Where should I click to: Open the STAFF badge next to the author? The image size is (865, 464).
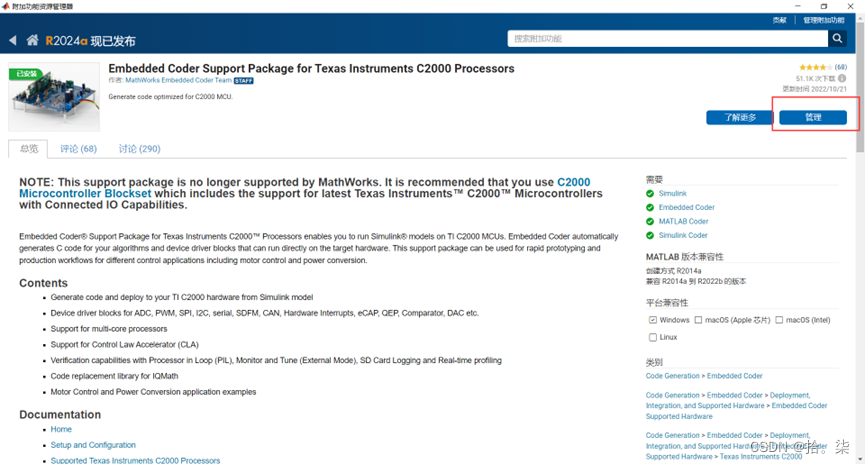(243, 81)
